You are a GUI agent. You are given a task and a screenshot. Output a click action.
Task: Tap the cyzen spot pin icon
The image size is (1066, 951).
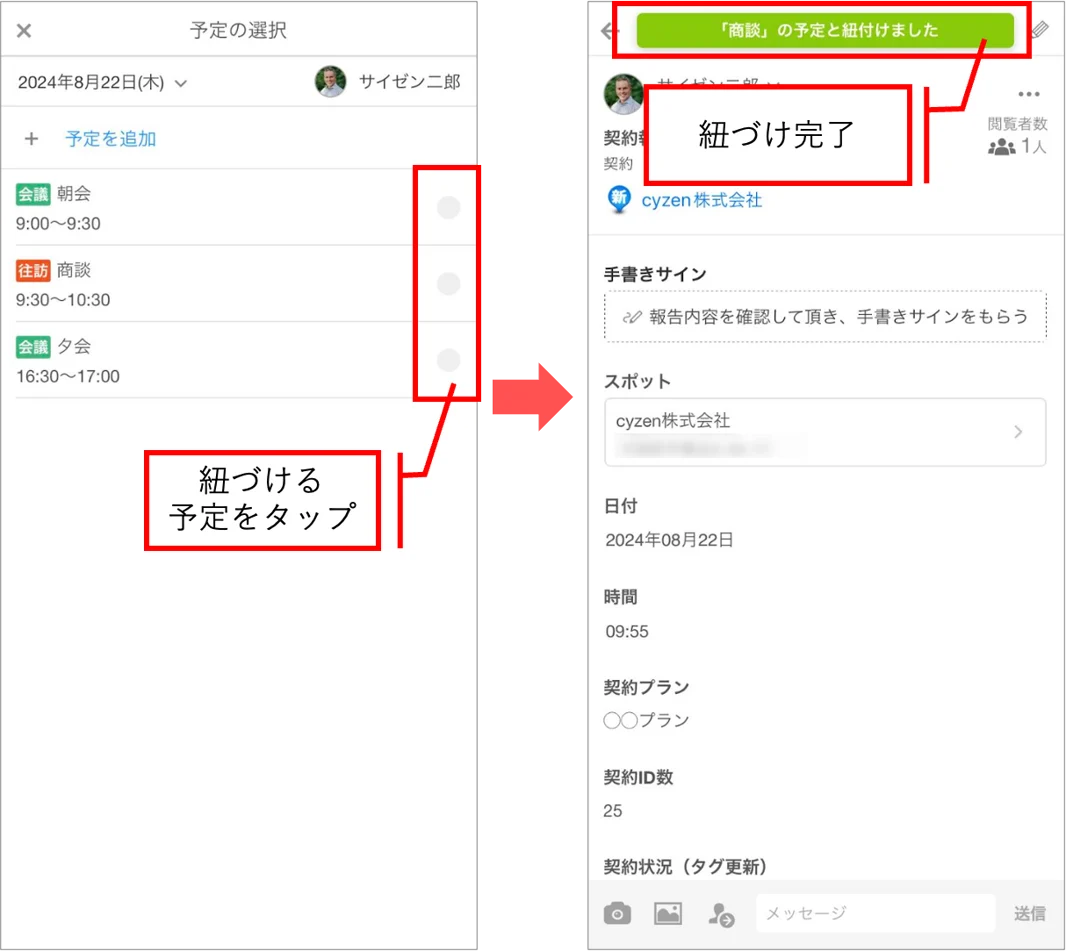pos(619,200)
